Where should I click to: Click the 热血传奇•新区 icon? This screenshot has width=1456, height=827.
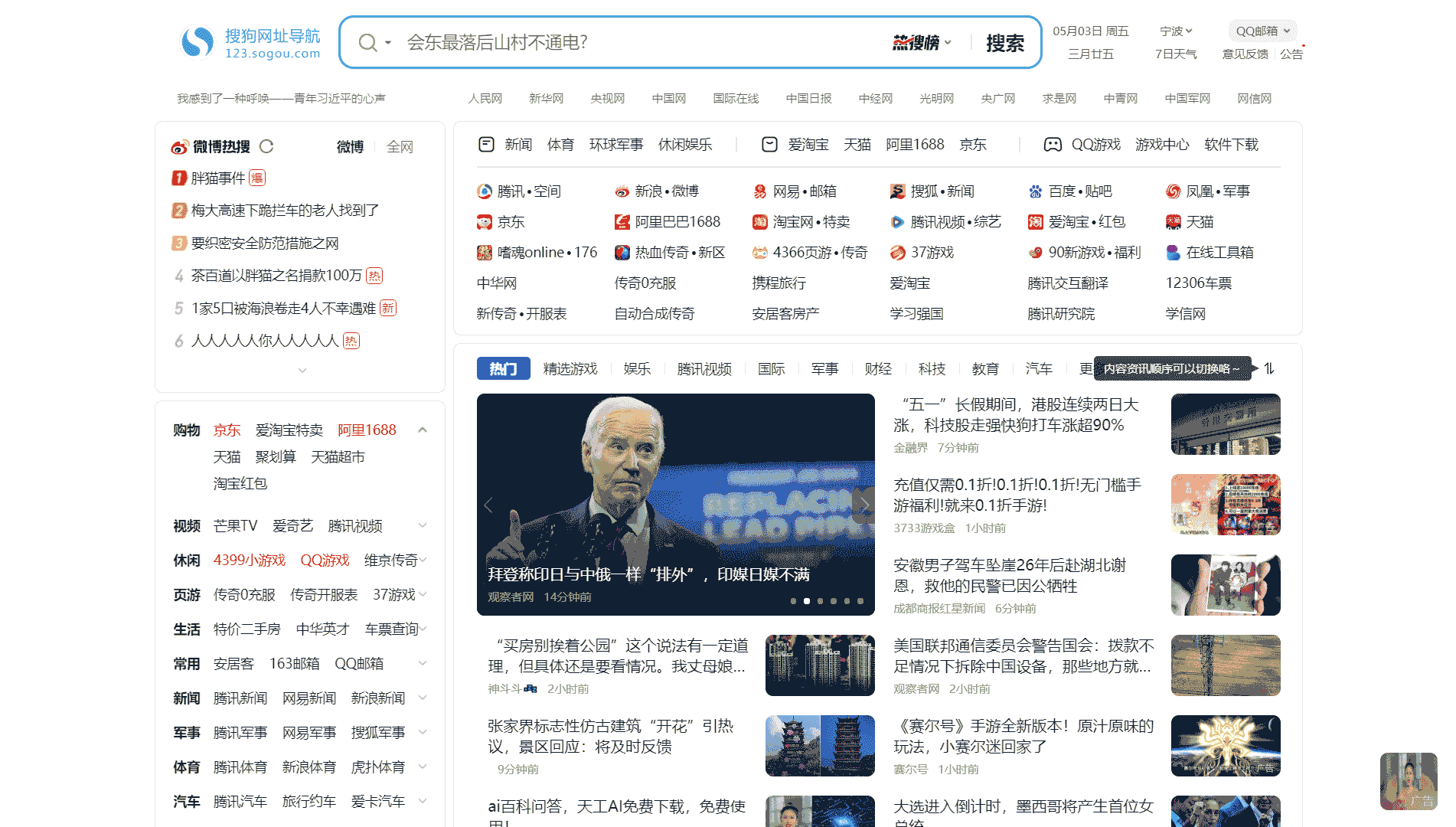(x=622, y=253)
